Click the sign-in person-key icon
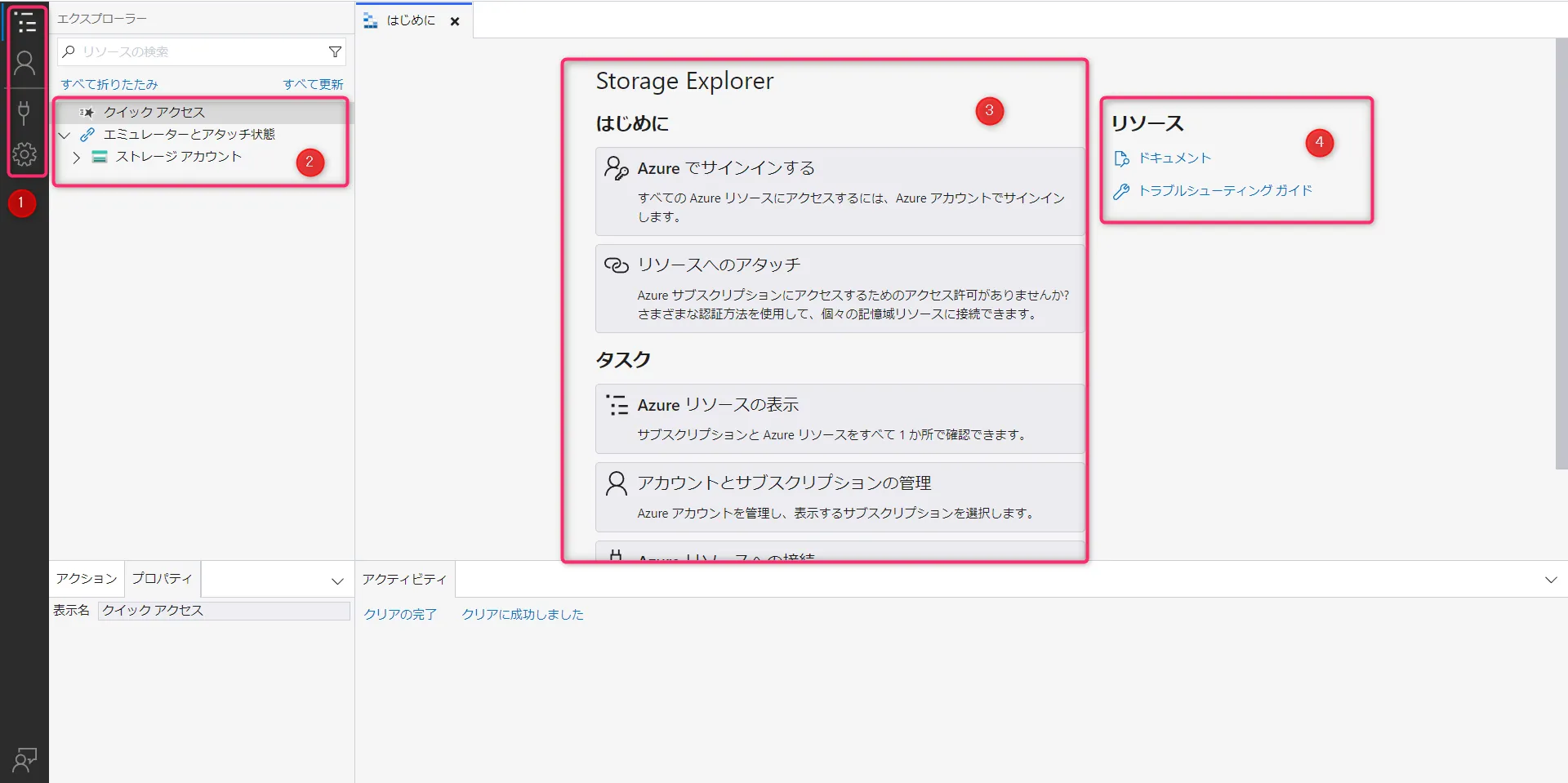The height and width of the screenshot is (783, 1568). (616, 168)
